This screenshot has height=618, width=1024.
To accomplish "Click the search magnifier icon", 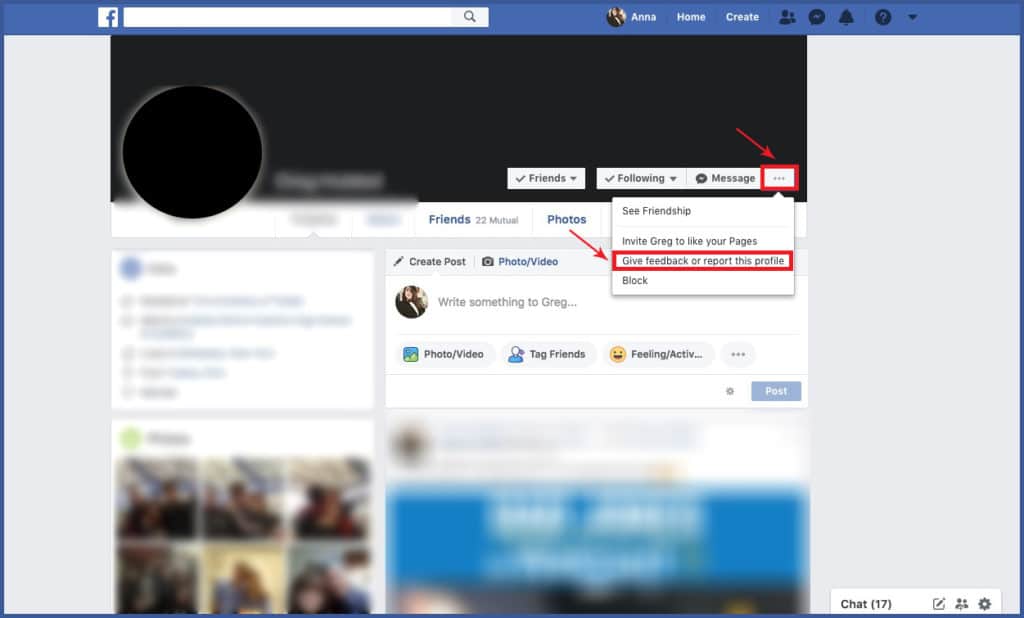I will coord(470,17).
